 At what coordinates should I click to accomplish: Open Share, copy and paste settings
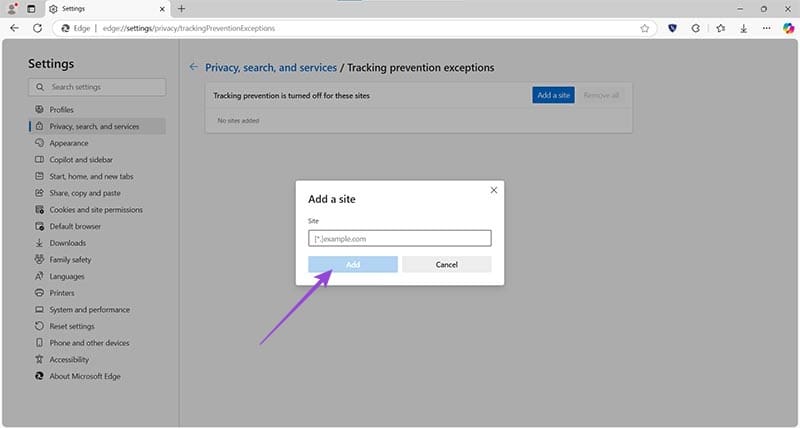tap(85, 193)
